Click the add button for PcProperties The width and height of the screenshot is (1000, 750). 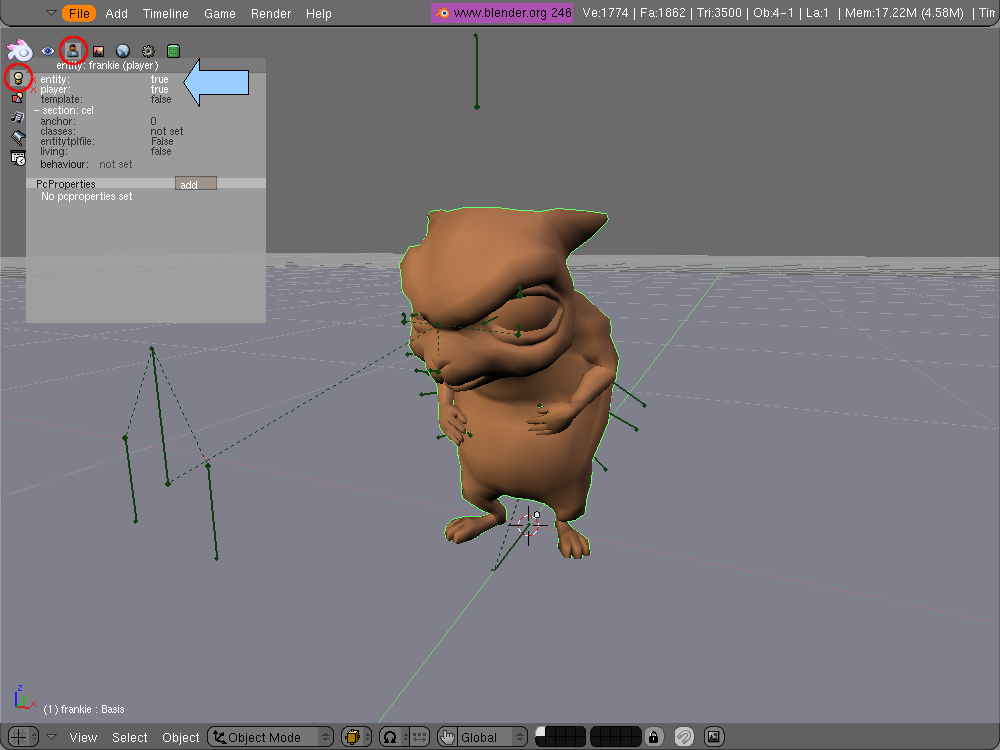(x=195, y=184)
